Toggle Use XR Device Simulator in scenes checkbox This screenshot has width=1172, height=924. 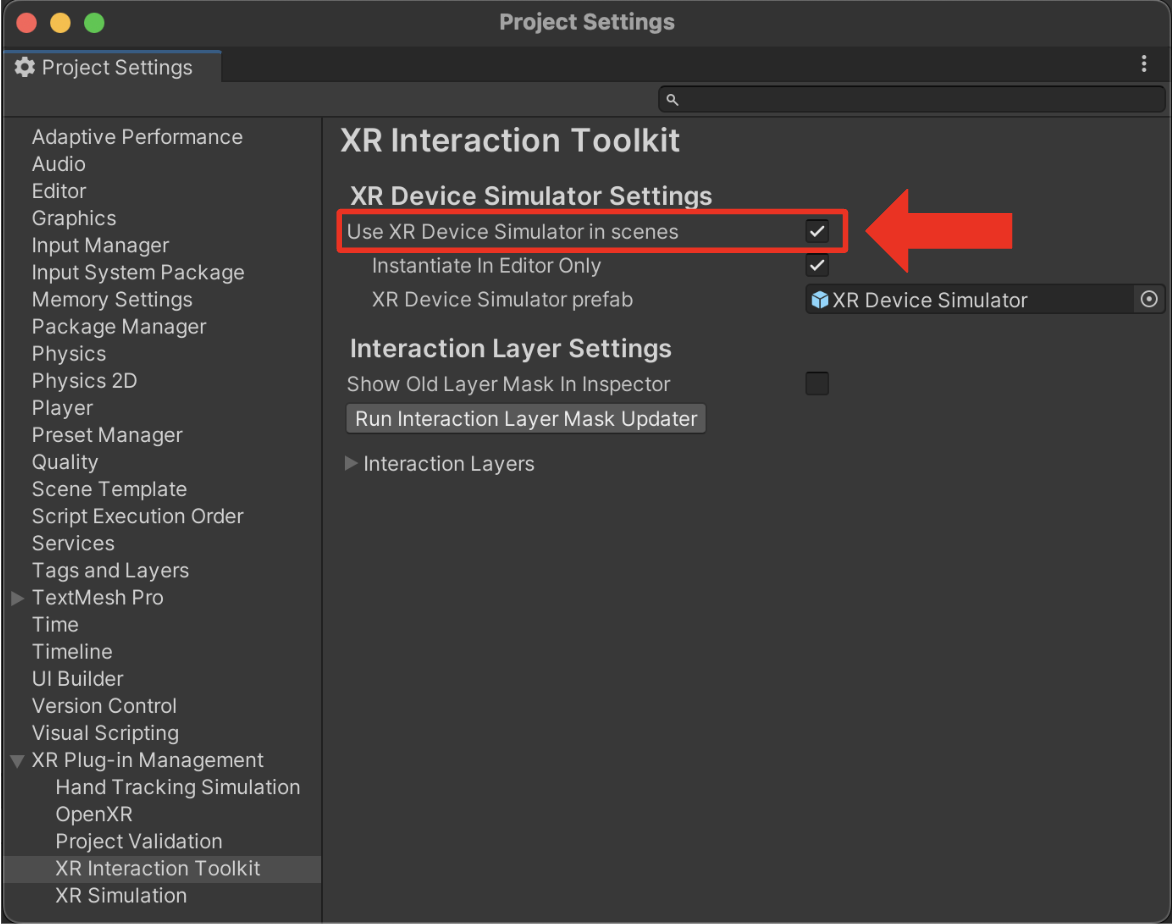point(817,231)
